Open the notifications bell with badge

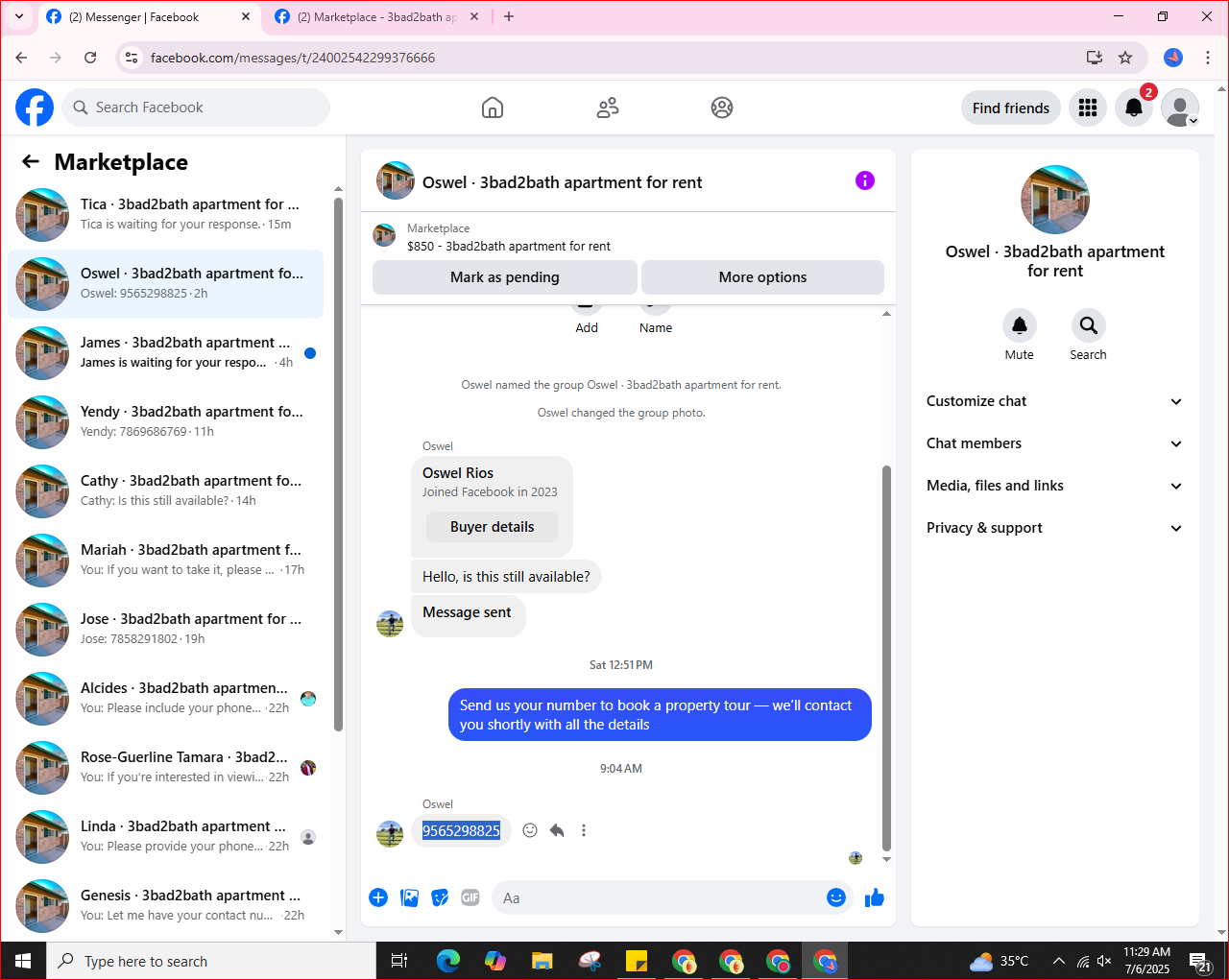coord(1134,108)
